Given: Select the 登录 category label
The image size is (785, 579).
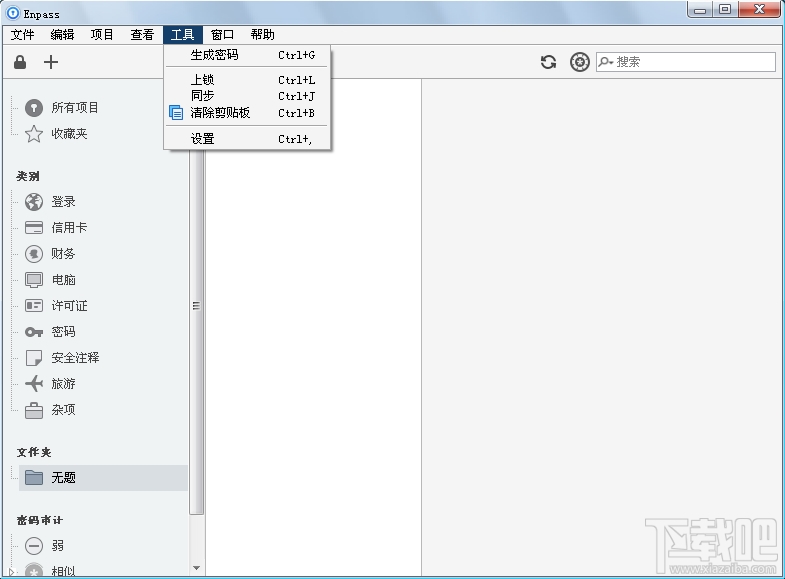Looking at the screenshot, I should click(x=64, y=202).
